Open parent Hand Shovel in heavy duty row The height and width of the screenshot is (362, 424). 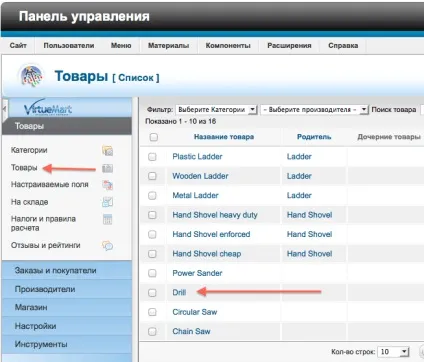[310, 215]
